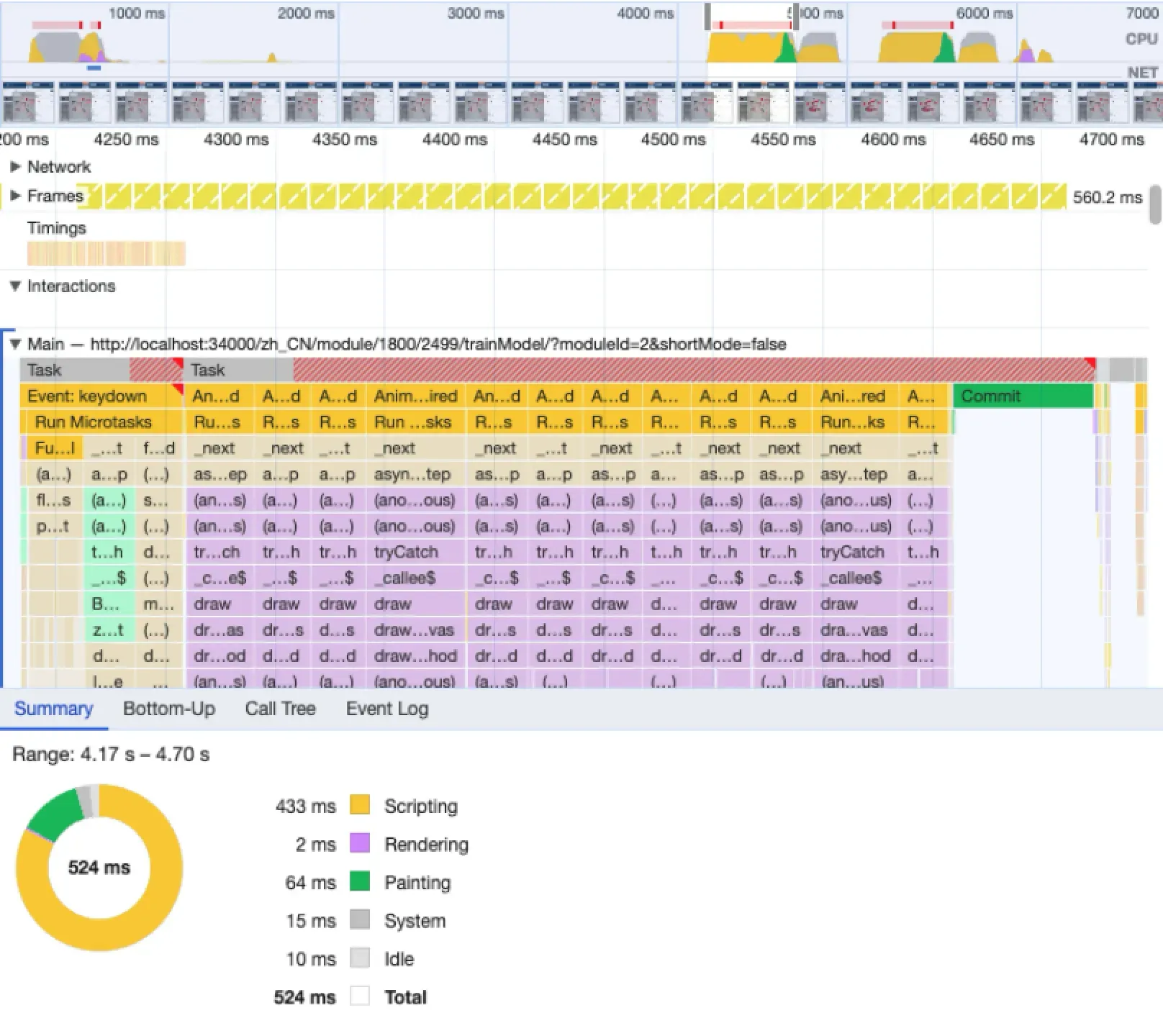The image size is (1163, 1036).
Task: Select the Event Log tab
Action: (386, 709)
